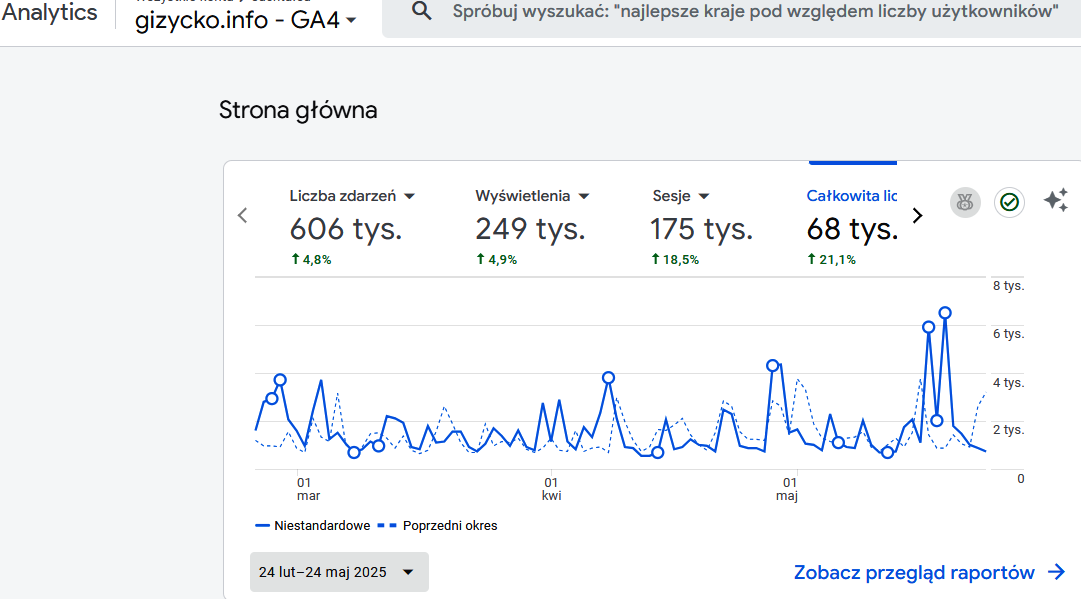Follow the Zobacz przegląd raportów link
This screenshot has height=599, width=1081.
pyautogui.click(x=914, y=572)
